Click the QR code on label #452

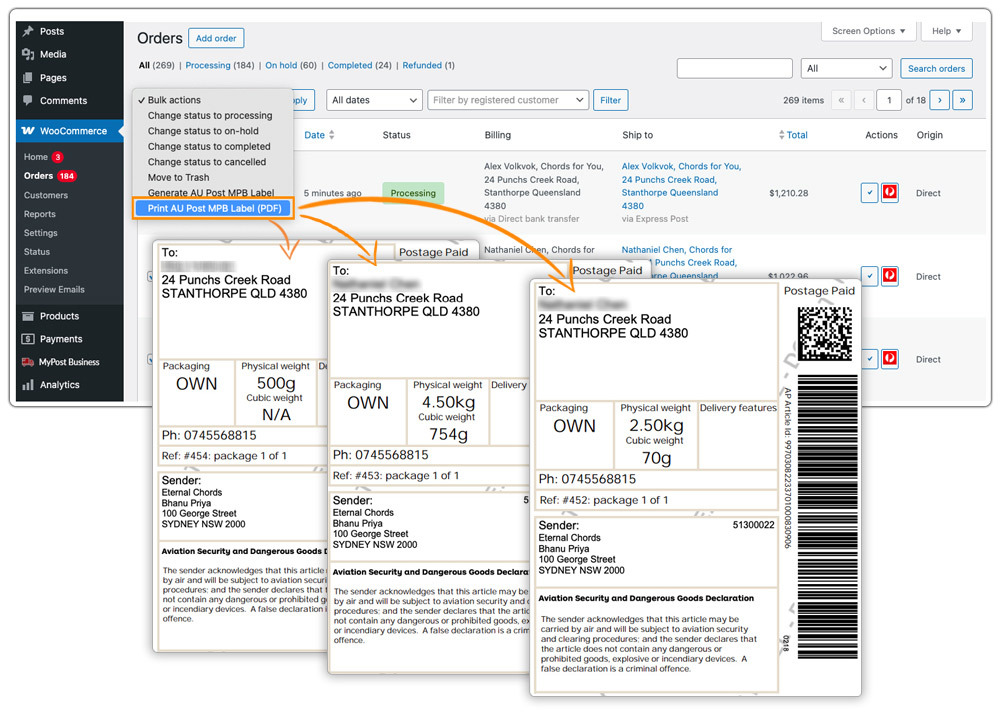pos(825,333)
